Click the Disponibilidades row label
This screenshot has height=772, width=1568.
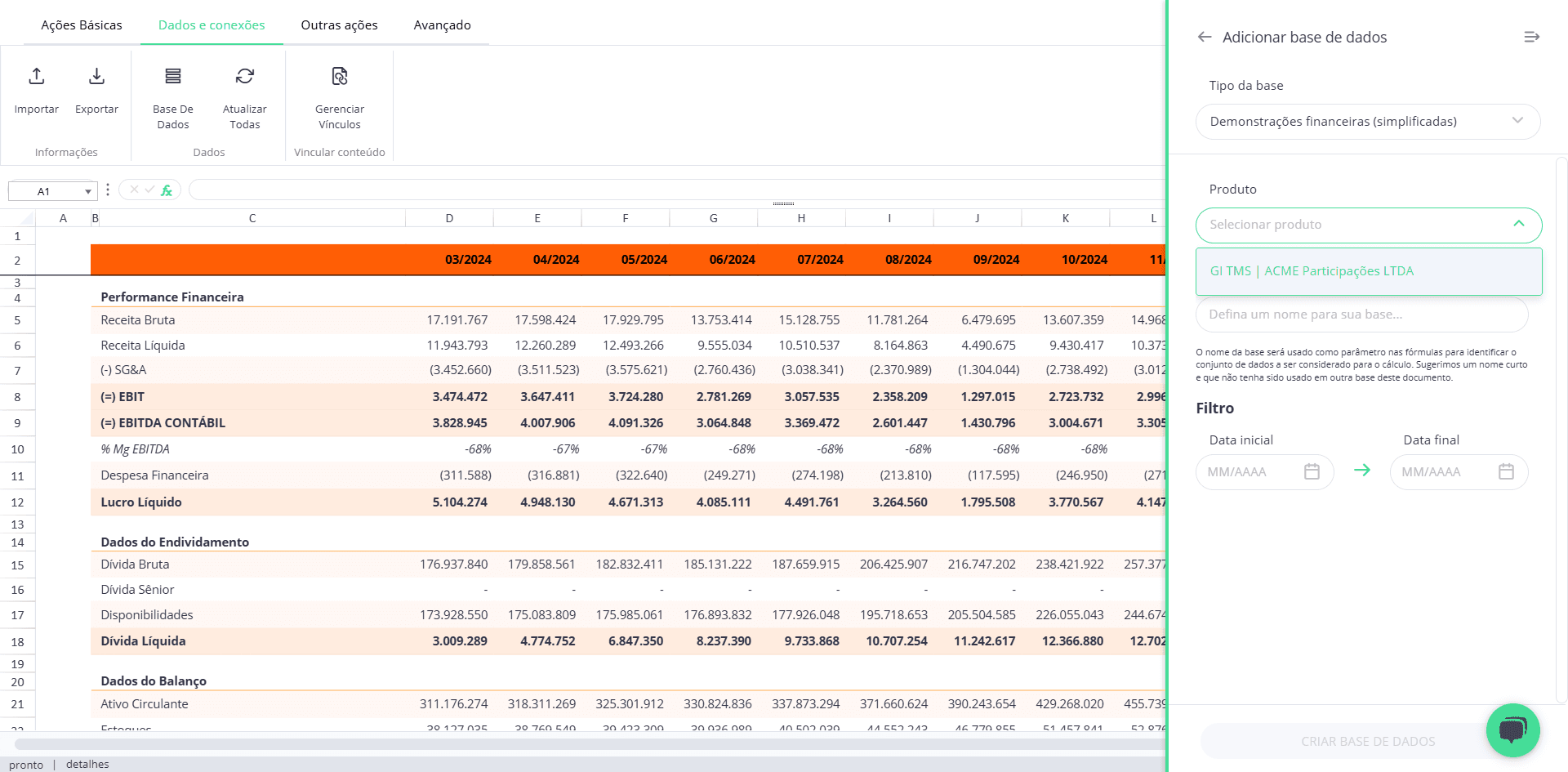click(x=147, y=614)
